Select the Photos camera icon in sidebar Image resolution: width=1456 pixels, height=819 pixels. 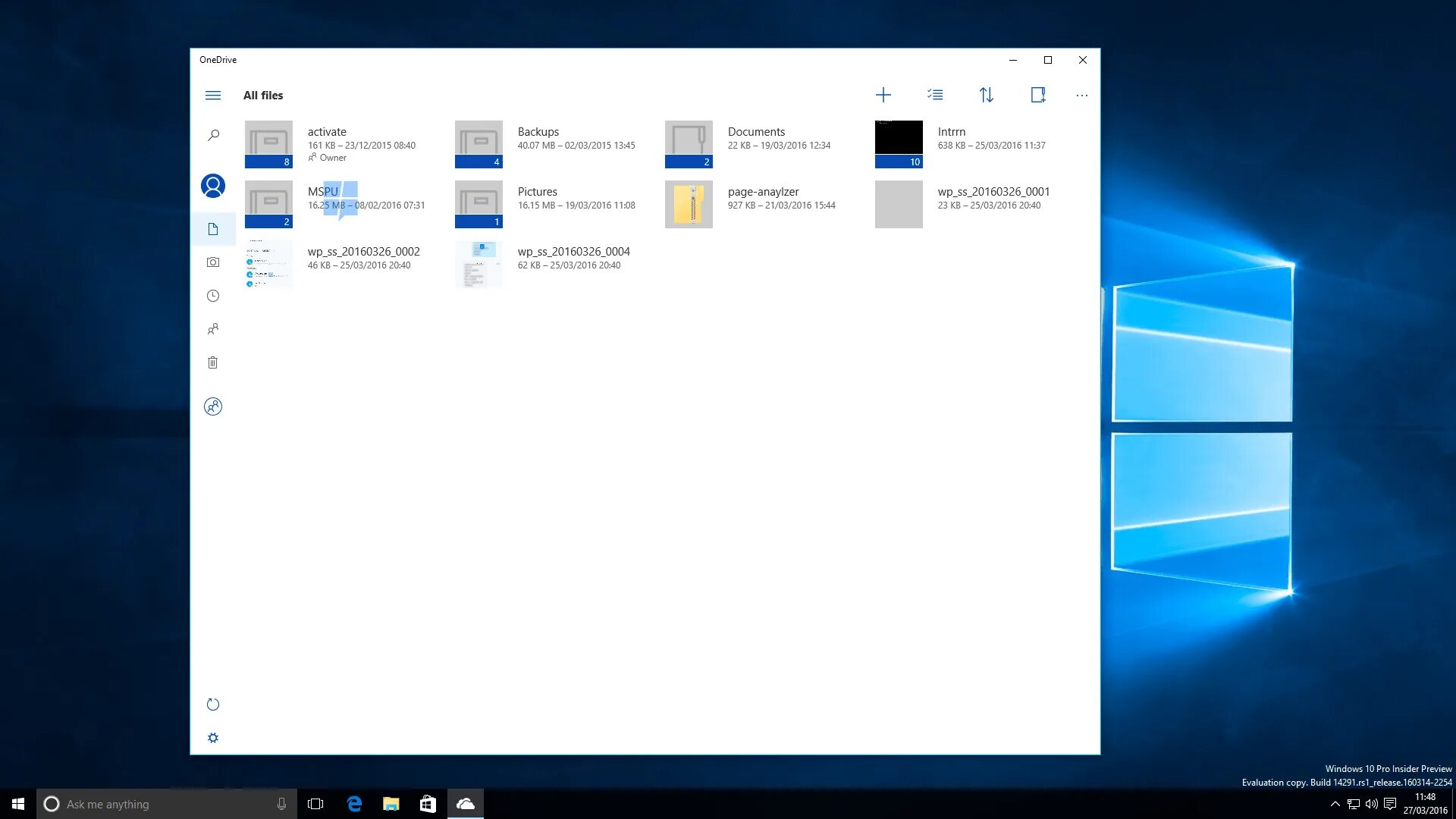coord(213,262)
